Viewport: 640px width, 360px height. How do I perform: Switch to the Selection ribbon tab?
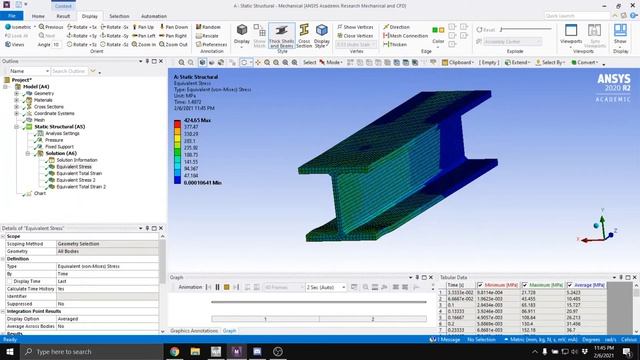point(119,16)
